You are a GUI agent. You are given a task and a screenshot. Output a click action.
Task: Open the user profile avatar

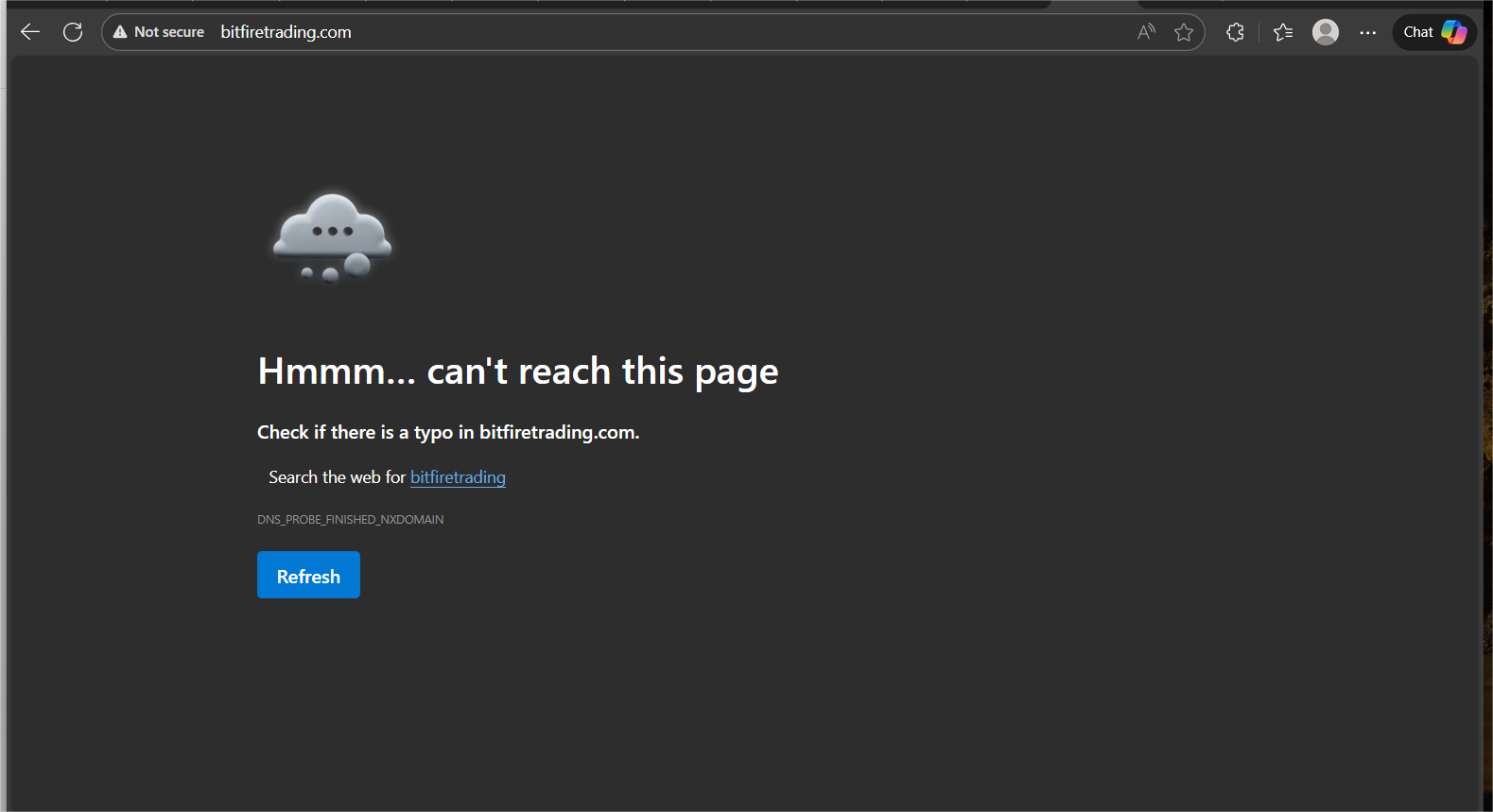pyautogui.click(x=1326, y=32)
